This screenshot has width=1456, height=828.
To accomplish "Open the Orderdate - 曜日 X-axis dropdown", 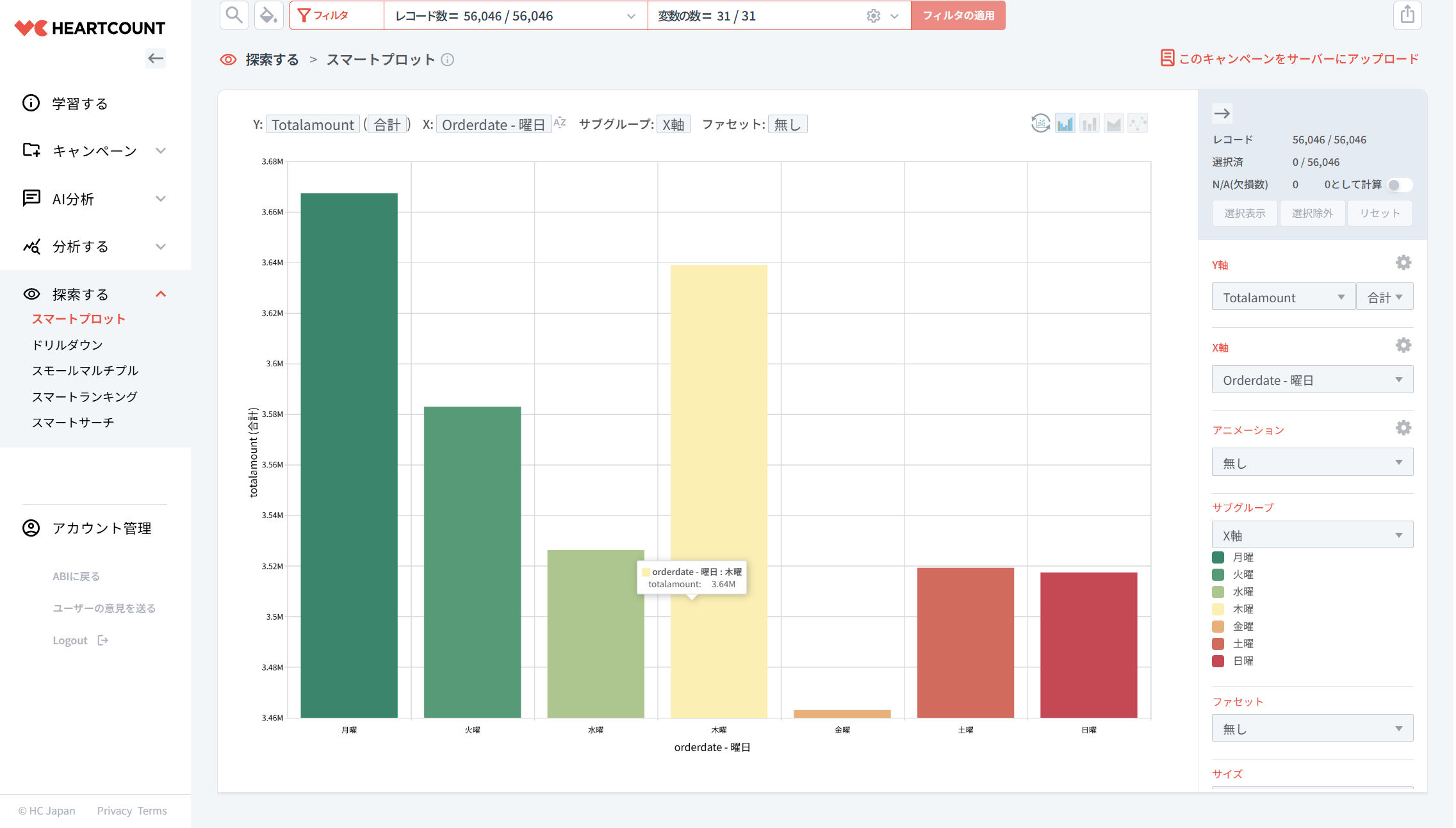I will (1313, 380).
